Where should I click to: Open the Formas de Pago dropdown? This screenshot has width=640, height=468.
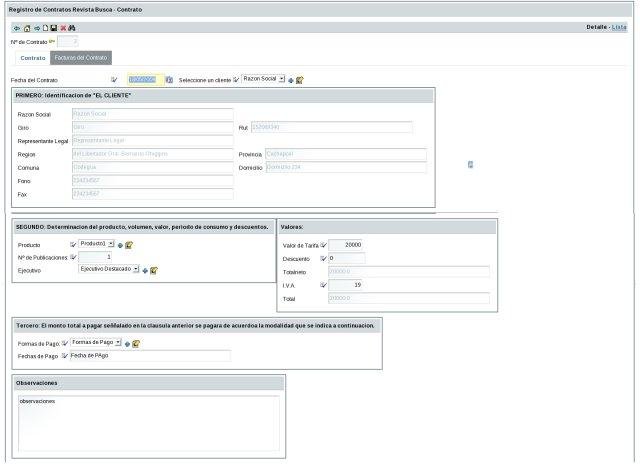point(96,342)
